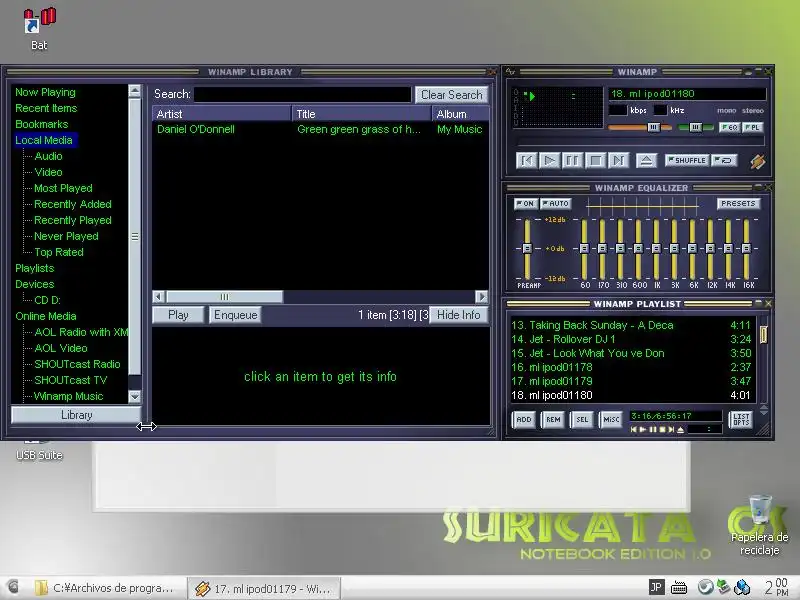Click the 16K equalizer band slider
800x600 pixels.
pos(746,248)
